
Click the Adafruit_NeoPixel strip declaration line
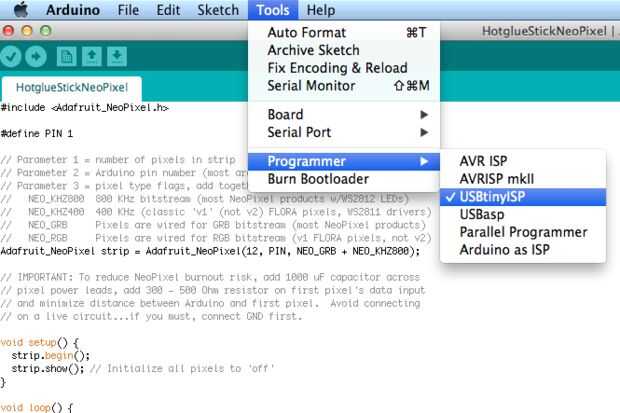point(210,251)
